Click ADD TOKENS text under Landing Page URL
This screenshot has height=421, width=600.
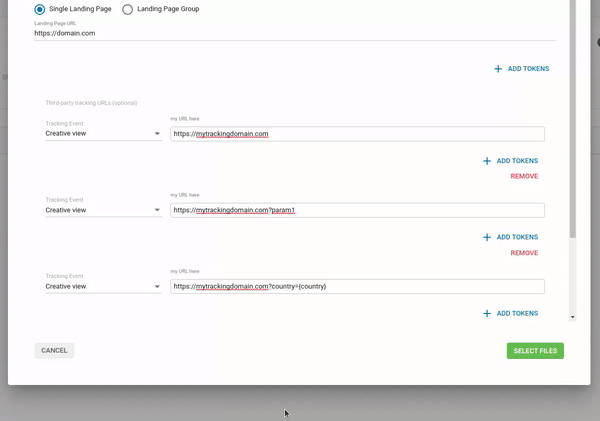(528, 69)
